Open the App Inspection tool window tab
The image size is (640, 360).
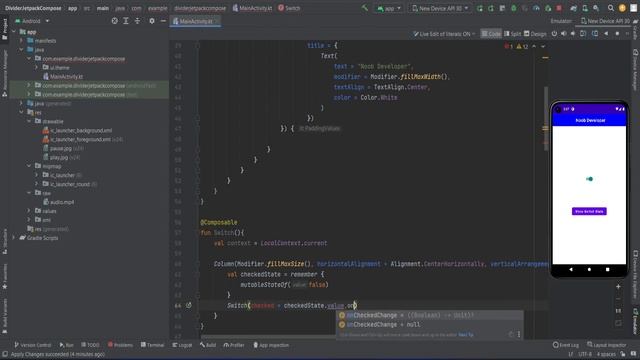(271, 345)
